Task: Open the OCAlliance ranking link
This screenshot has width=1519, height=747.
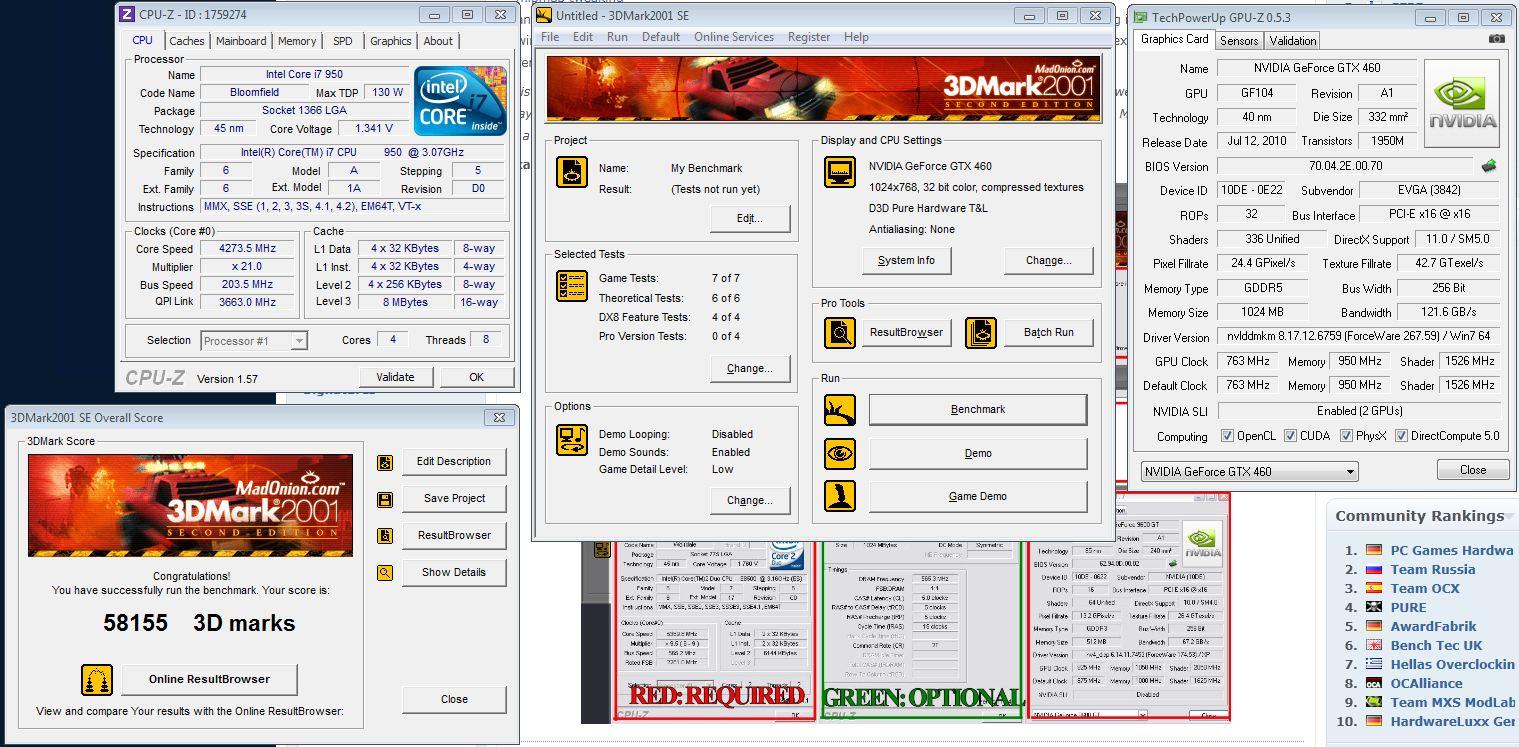Action: pos(1426,683)
